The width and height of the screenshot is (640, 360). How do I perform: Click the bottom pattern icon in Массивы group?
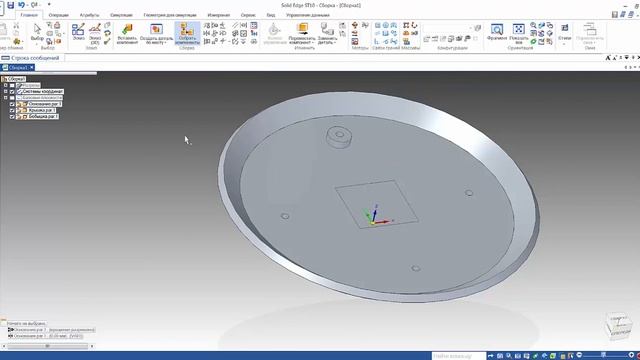click(x=406, y=42)
